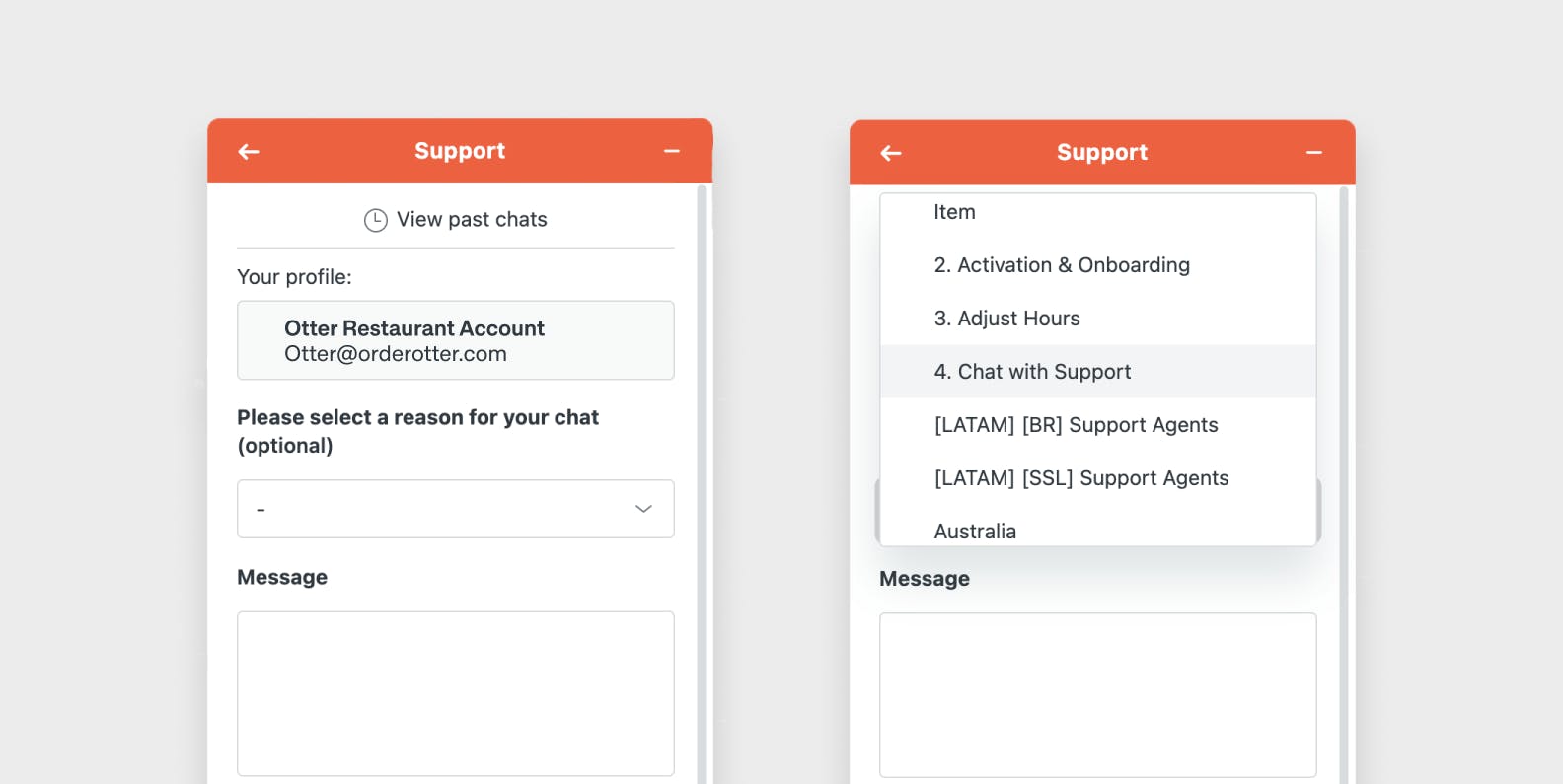Minimize the right Support chat widget
The image size is (1563, 784).
click(x=1314, y=153)
